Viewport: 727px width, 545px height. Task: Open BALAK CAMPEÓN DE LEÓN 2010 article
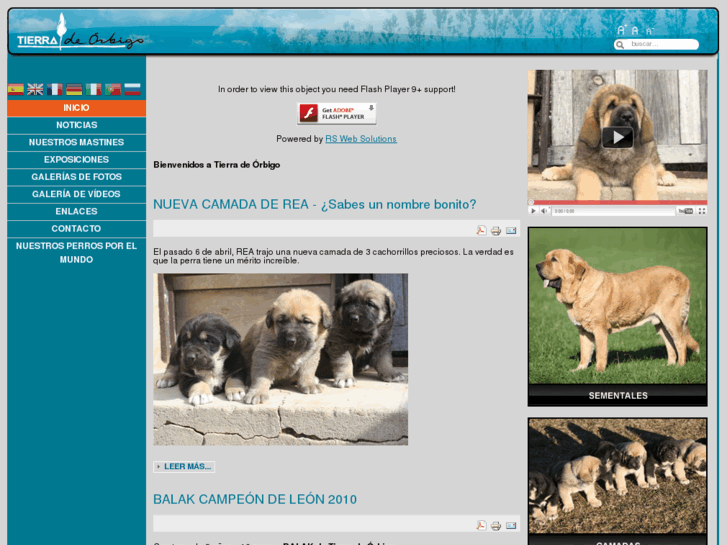click(x=255, y=500)
